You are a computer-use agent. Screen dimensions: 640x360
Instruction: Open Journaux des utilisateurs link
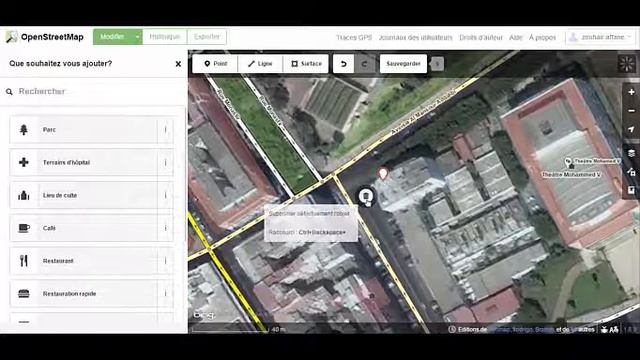(x=416, y=38)
